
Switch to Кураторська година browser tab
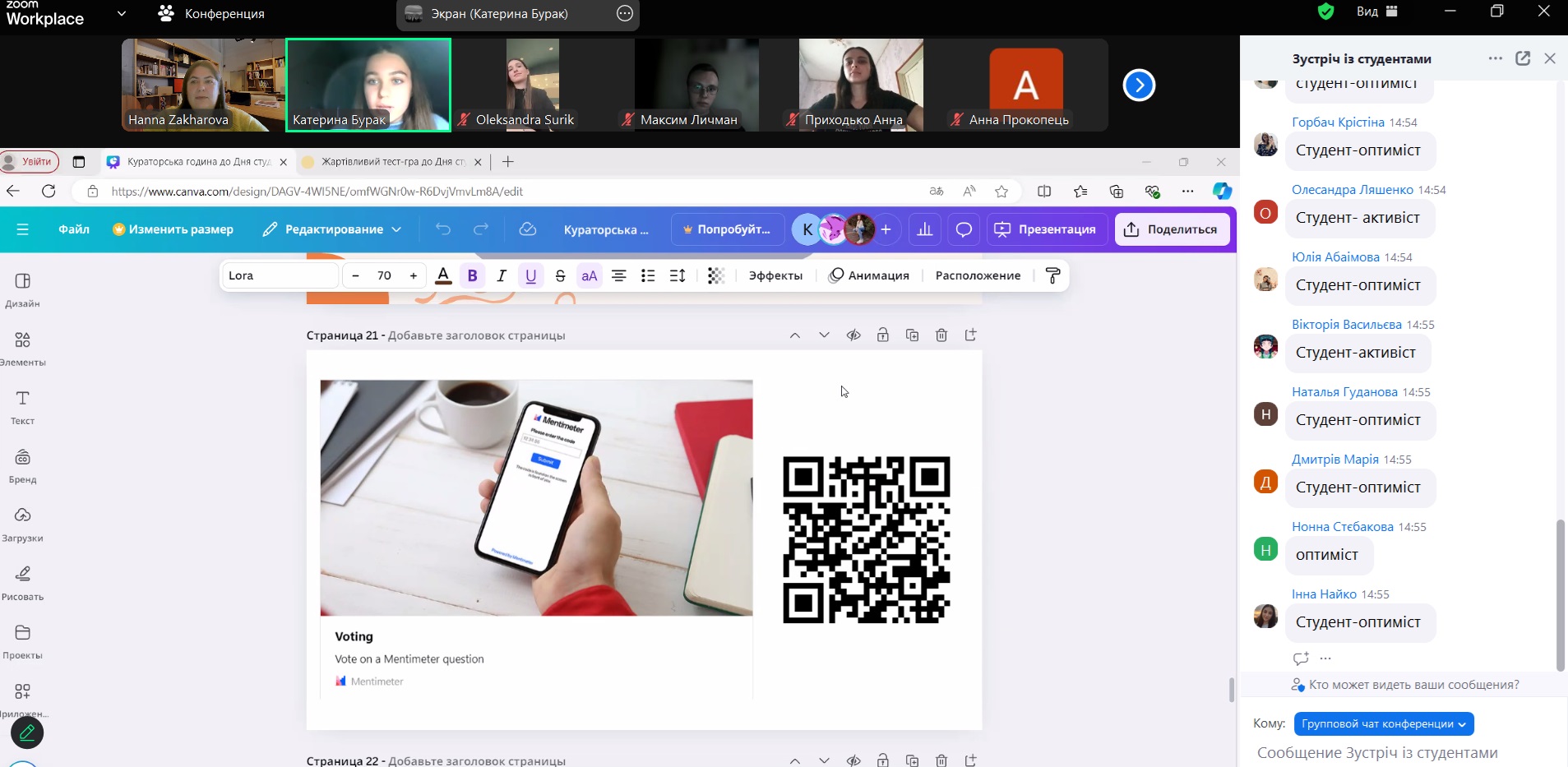point(197,162)
